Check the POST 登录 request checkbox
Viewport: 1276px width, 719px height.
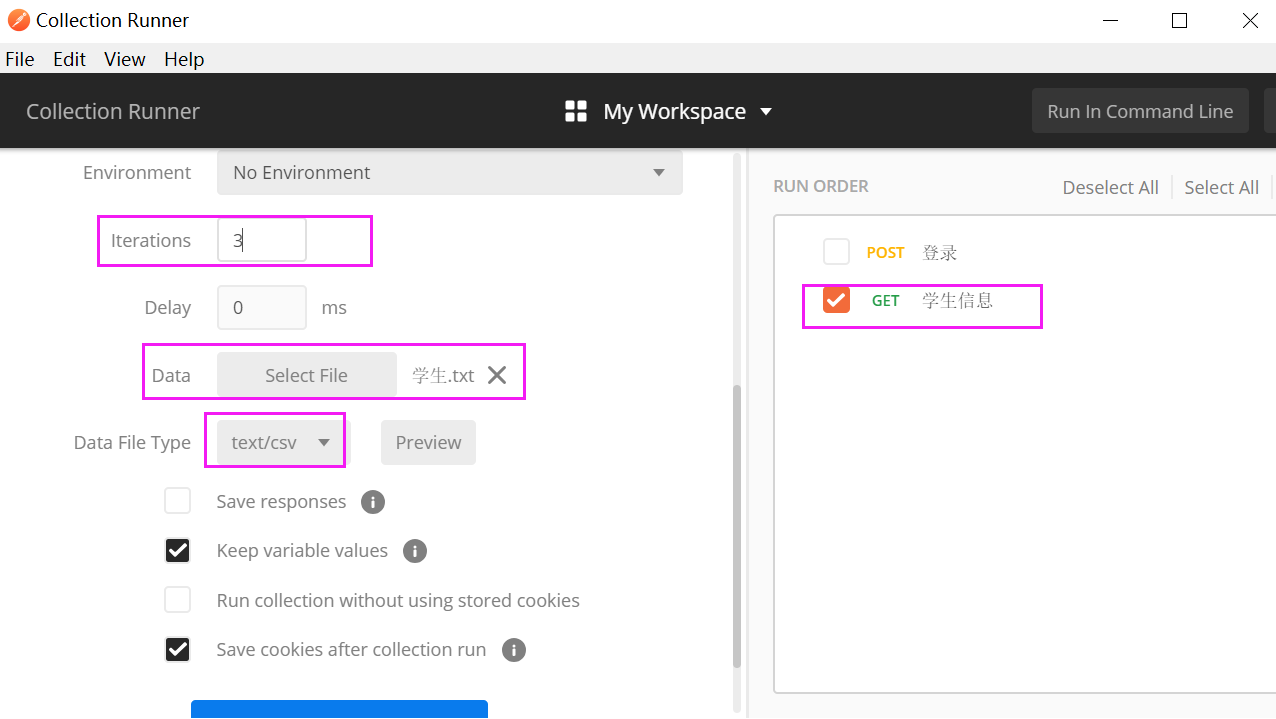(836, 252)
